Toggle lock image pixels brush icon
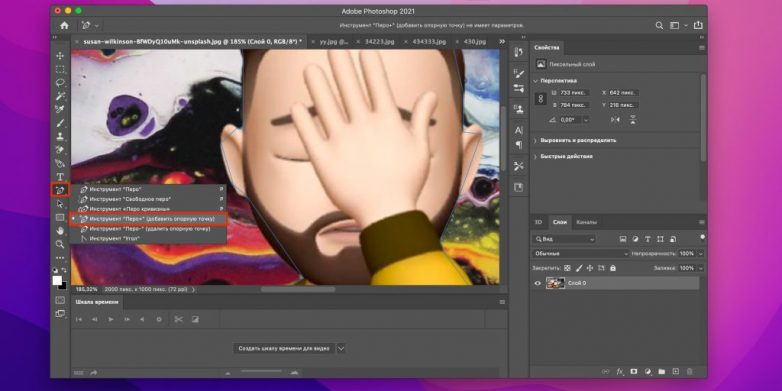The width and height of the screenshot is (782, 391). 579,268
